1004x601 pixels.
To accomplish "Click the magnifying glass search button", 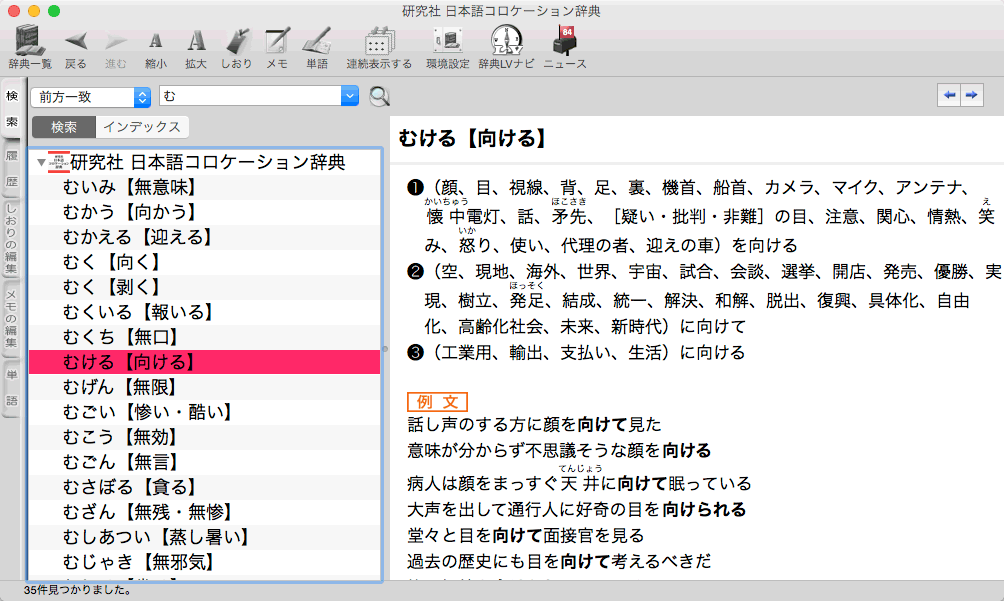I will (379, 96).
